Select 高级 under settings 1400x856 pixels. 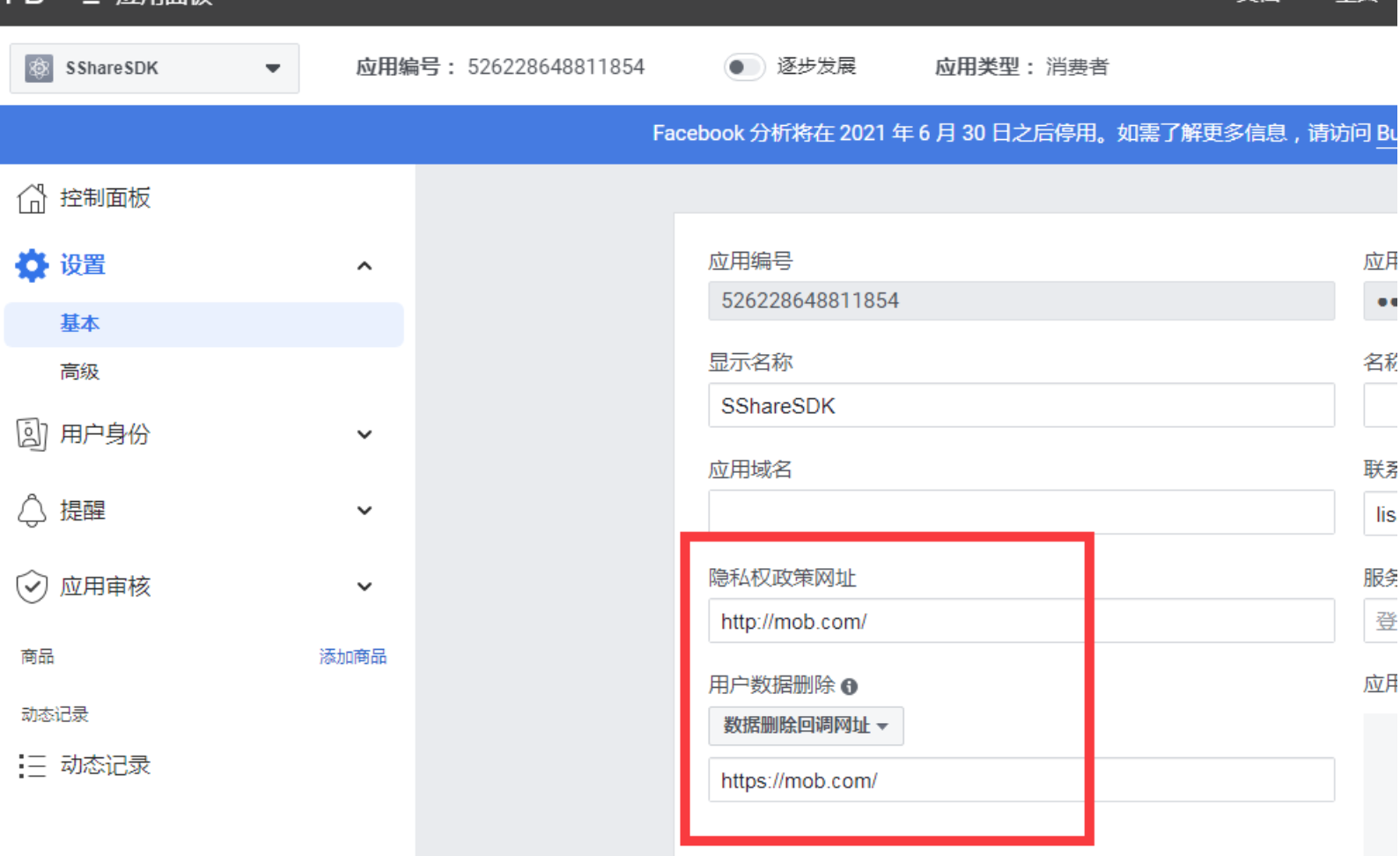(x=80, y=372)
